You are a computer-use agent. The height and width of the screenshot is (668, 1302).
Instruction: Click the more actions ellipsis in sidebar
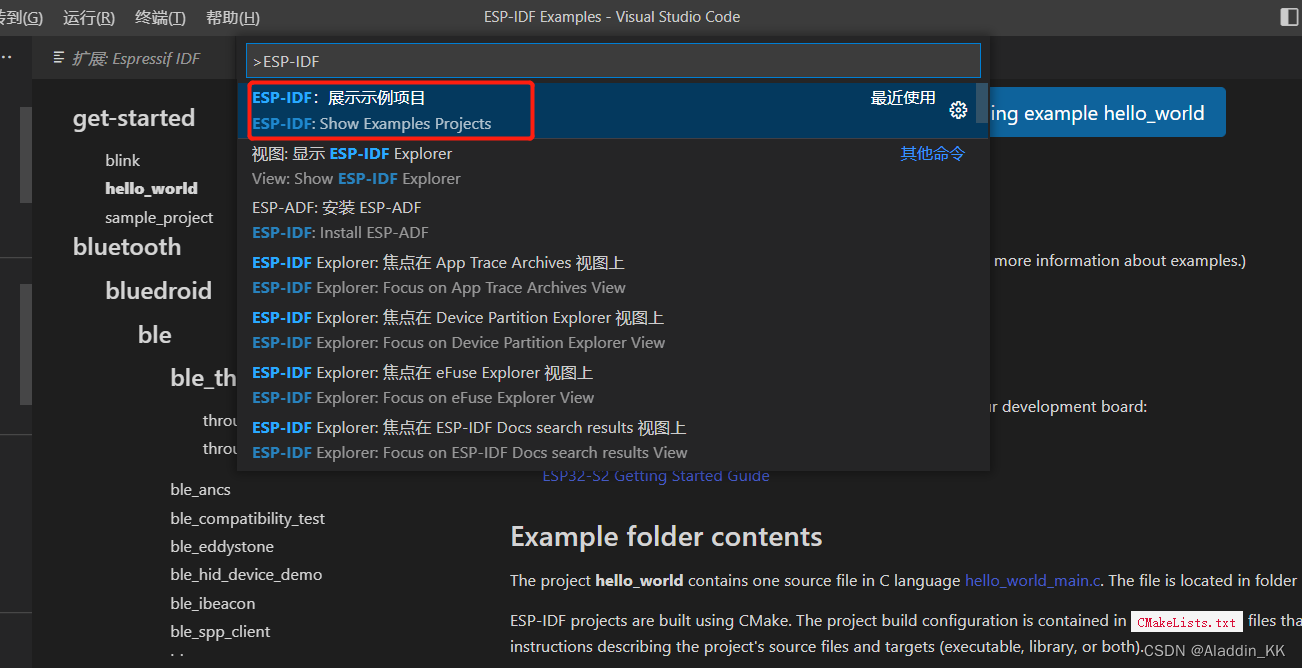point(7,58)
